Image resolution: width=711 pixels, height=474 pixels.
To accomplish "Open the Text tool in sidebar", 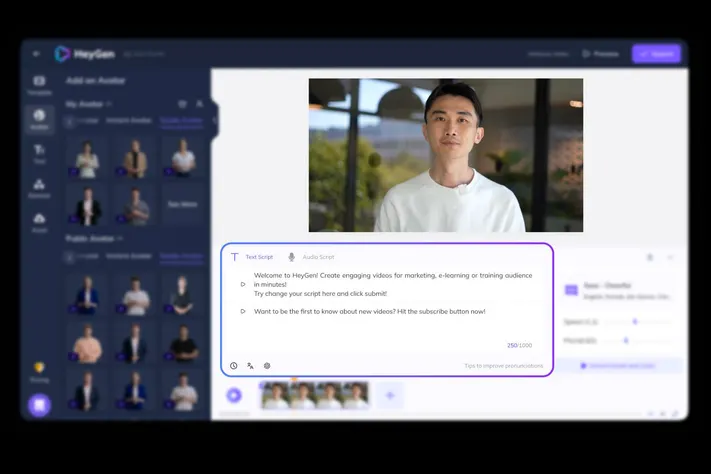I will tap(39, 153).
